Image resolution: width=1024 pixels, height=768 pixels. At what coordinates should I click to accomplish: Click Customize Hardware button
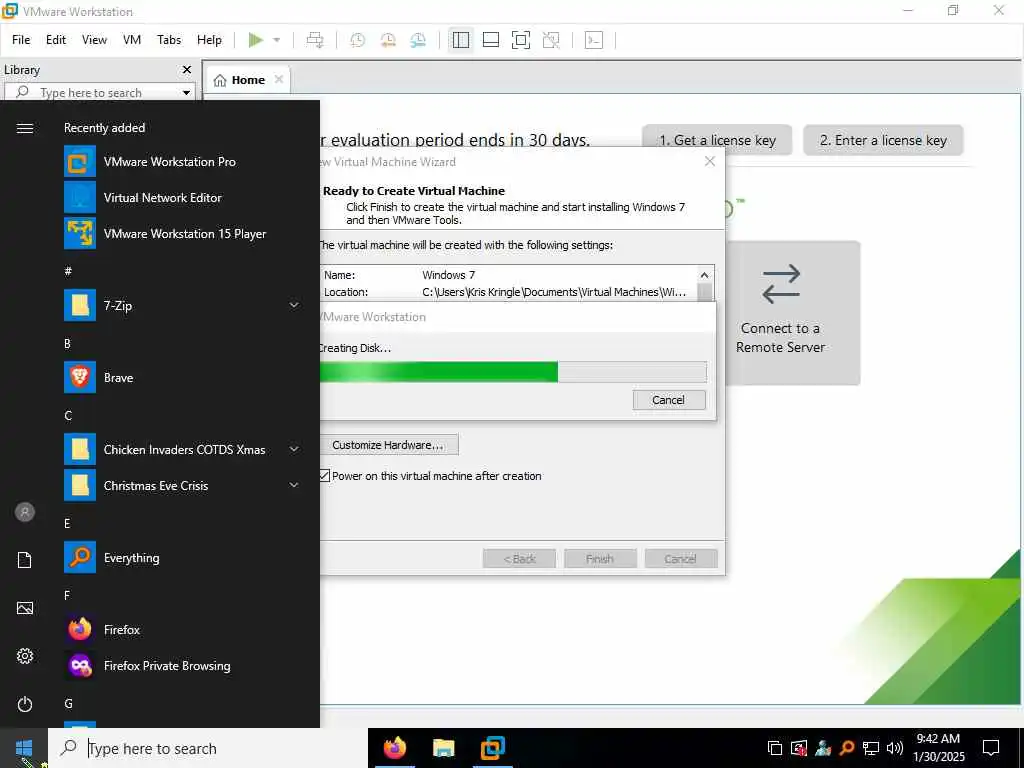point(389,445)
